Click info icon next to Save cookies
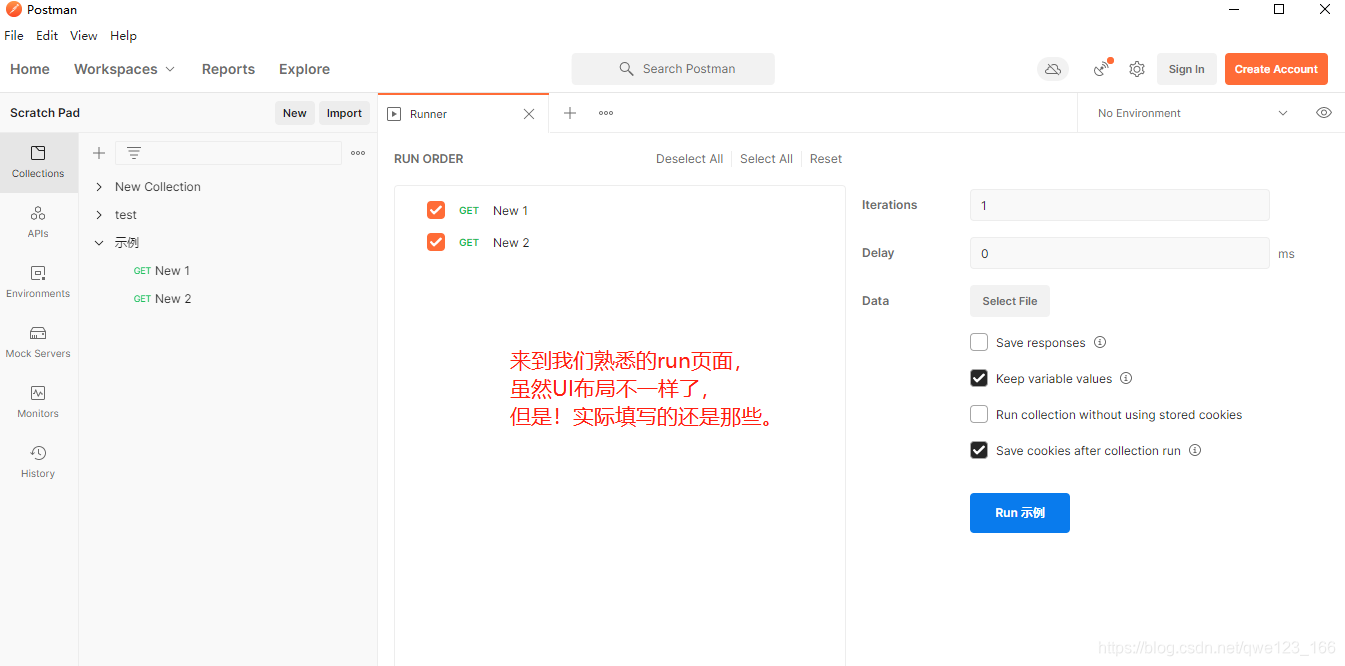 pyautogui.click(x=1195, y=450)
